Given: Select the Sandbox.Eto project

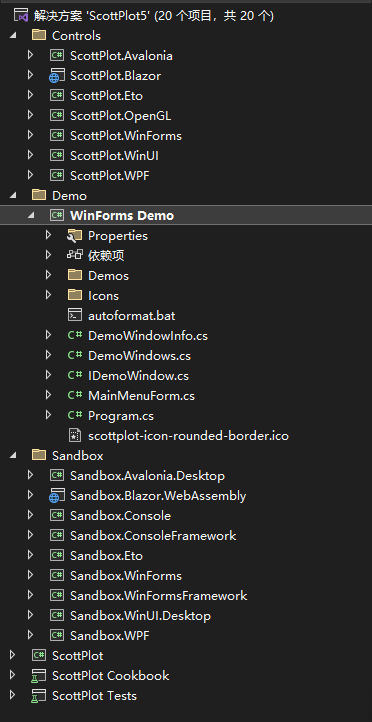Looking at the screenshot, I should 106,556.
